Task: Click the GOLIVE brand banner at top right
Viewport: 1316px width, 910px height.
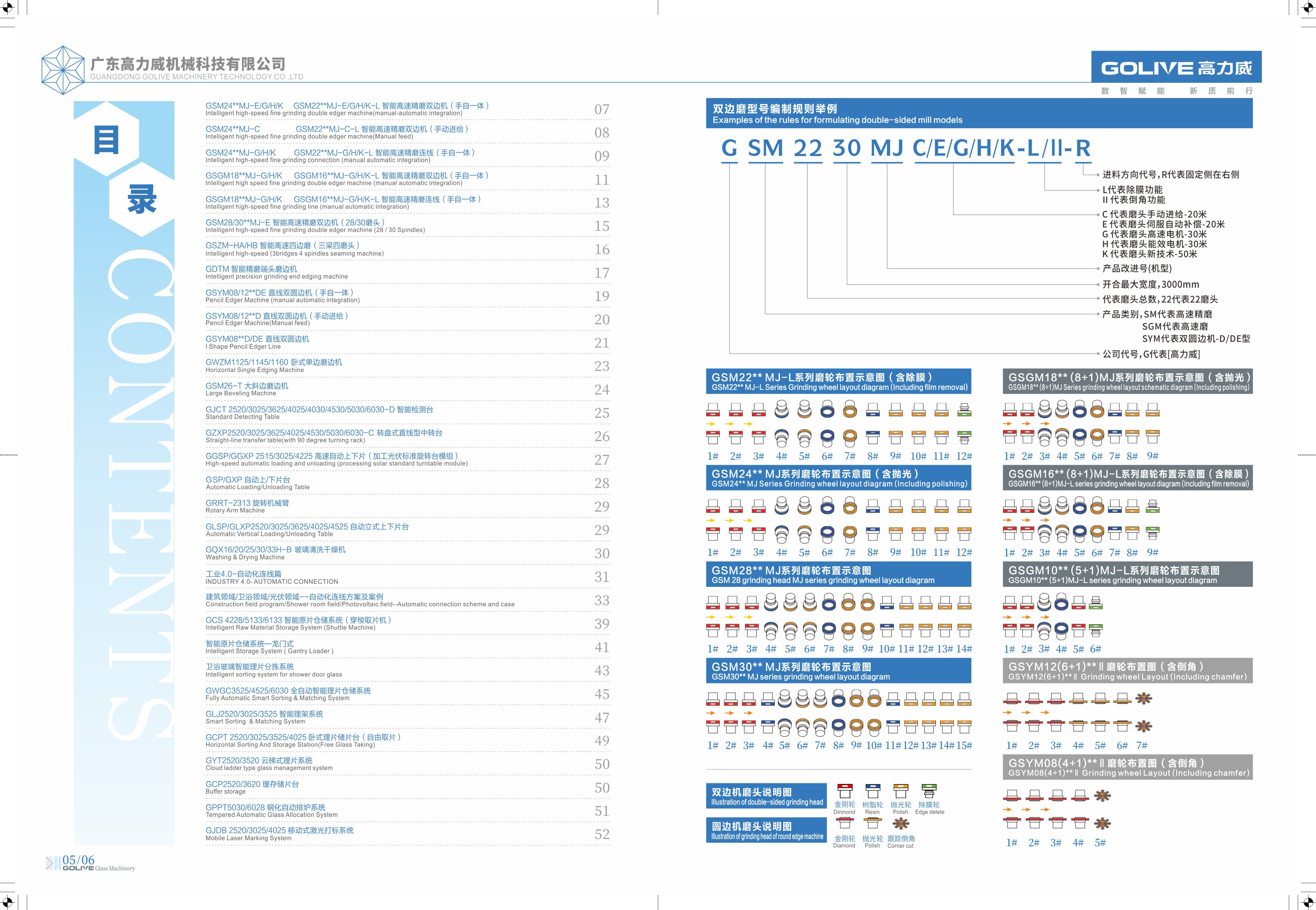Action: 1176,67
